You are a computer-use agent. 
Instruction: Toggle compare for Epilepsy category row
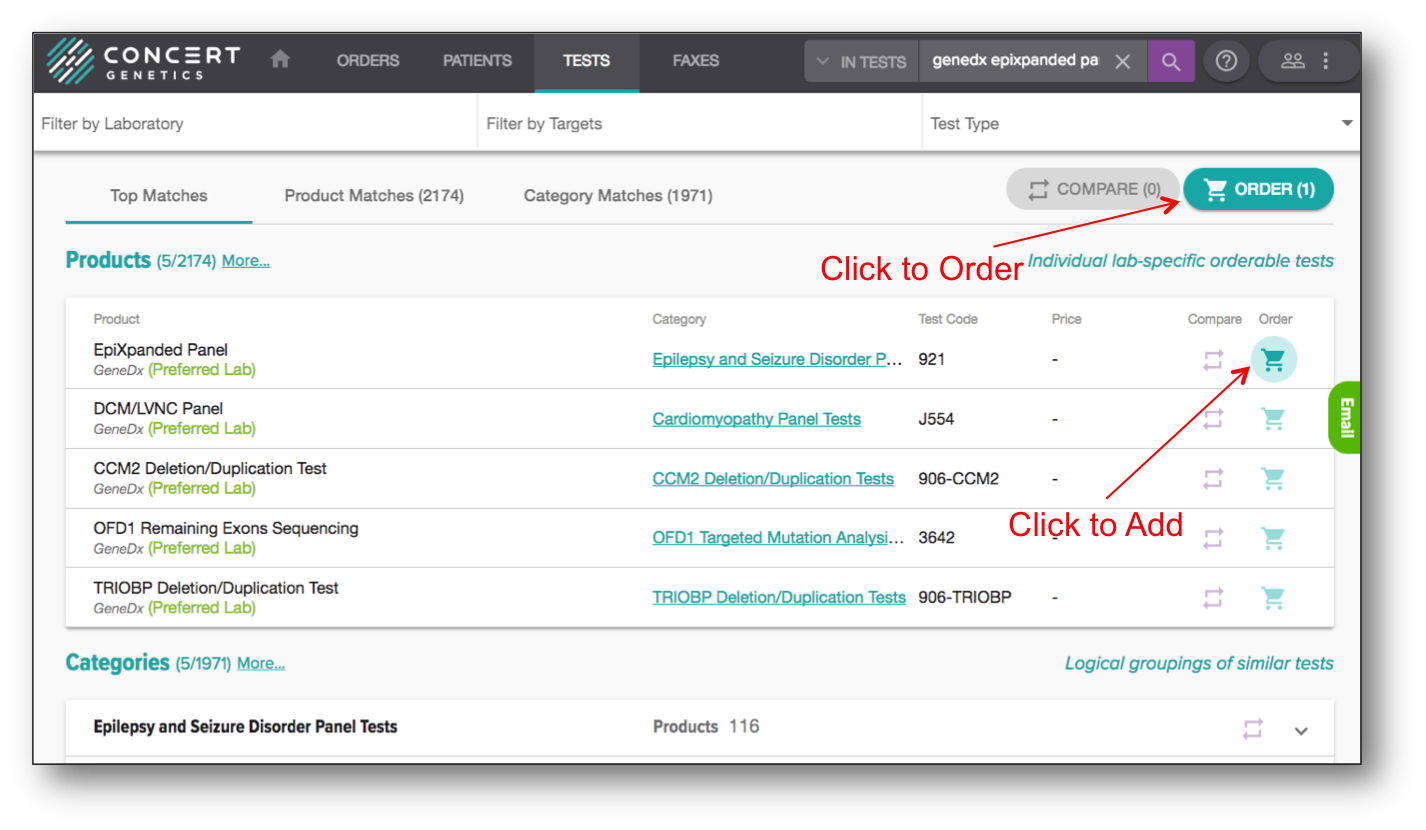[1253, 729]
